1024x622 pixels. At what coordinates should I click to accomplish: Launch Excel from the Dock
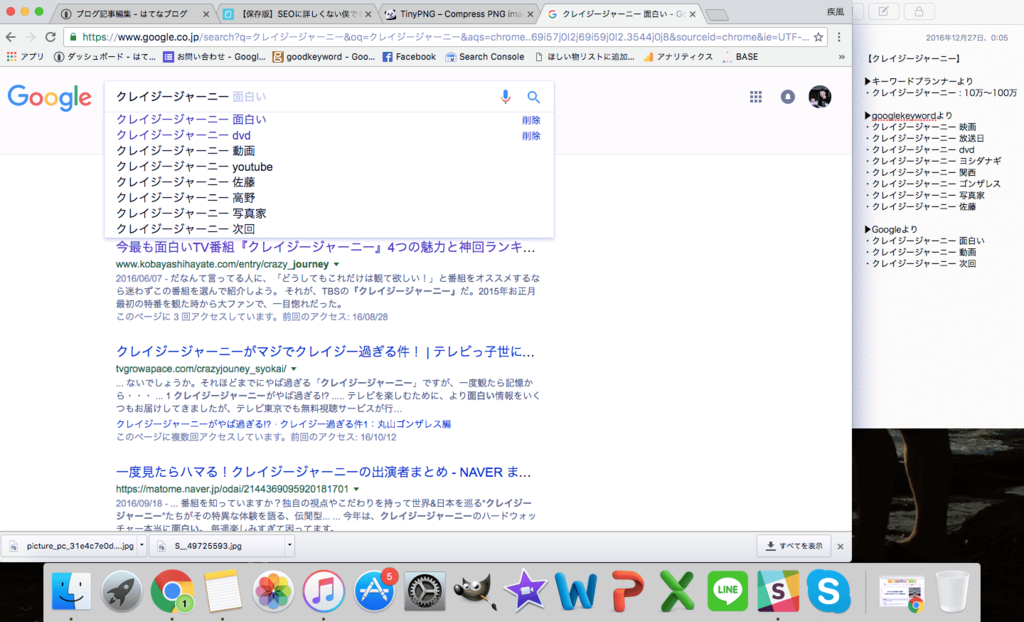click(677, 591)
